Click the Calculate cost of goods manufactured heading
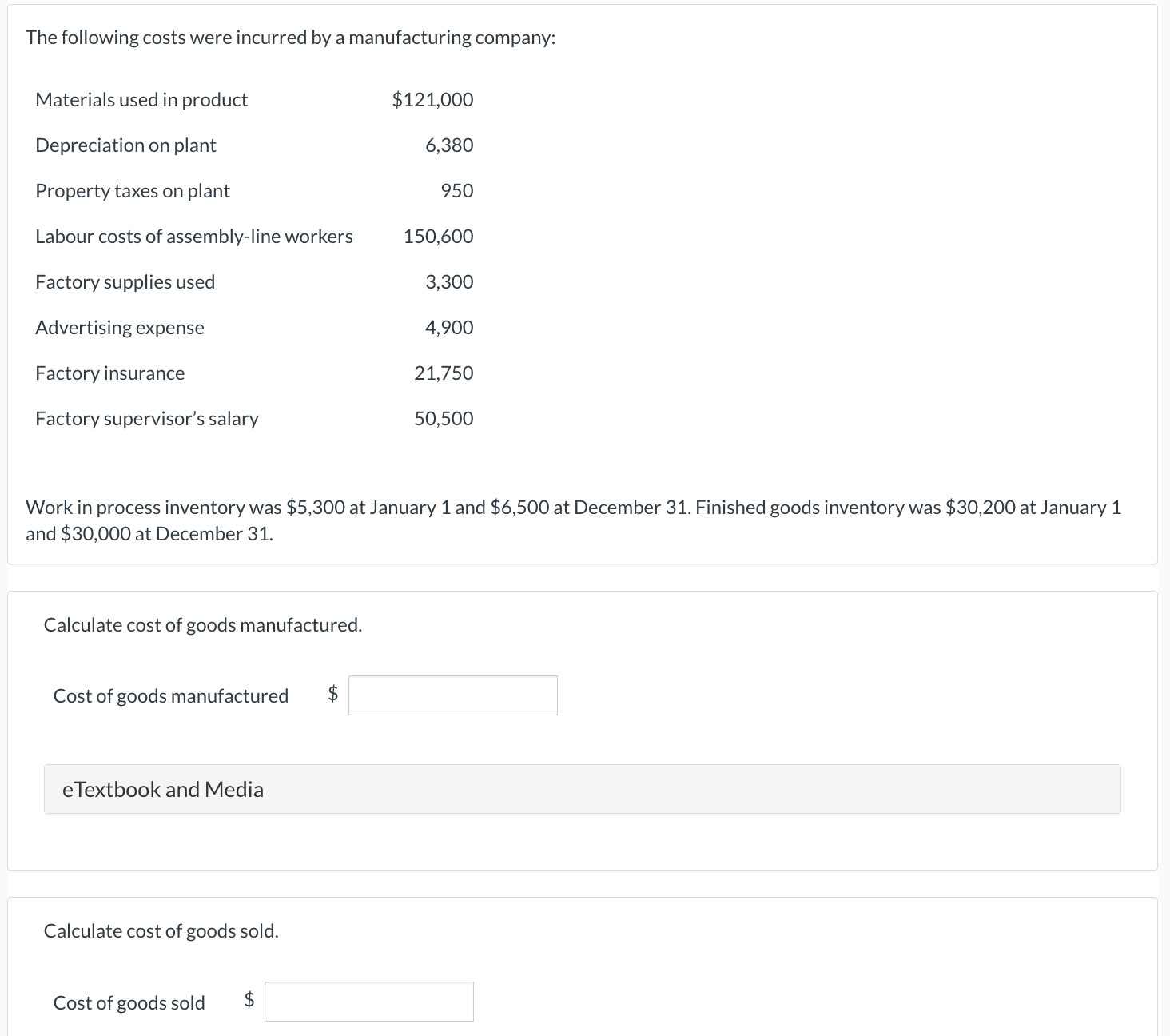Screen dimensions: 1170x1036 click(202, 625)
